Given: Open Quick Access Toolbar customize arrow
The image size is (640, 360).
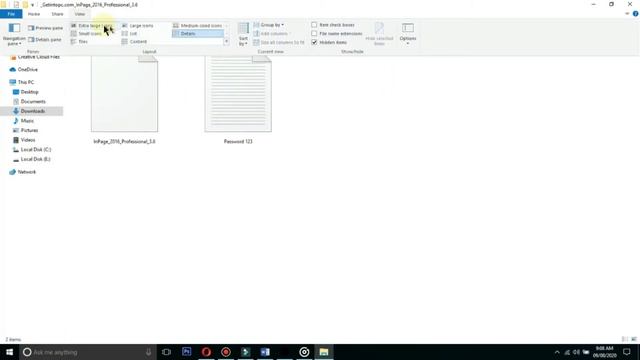Looking at the screenshot, I should coord(33,5).
